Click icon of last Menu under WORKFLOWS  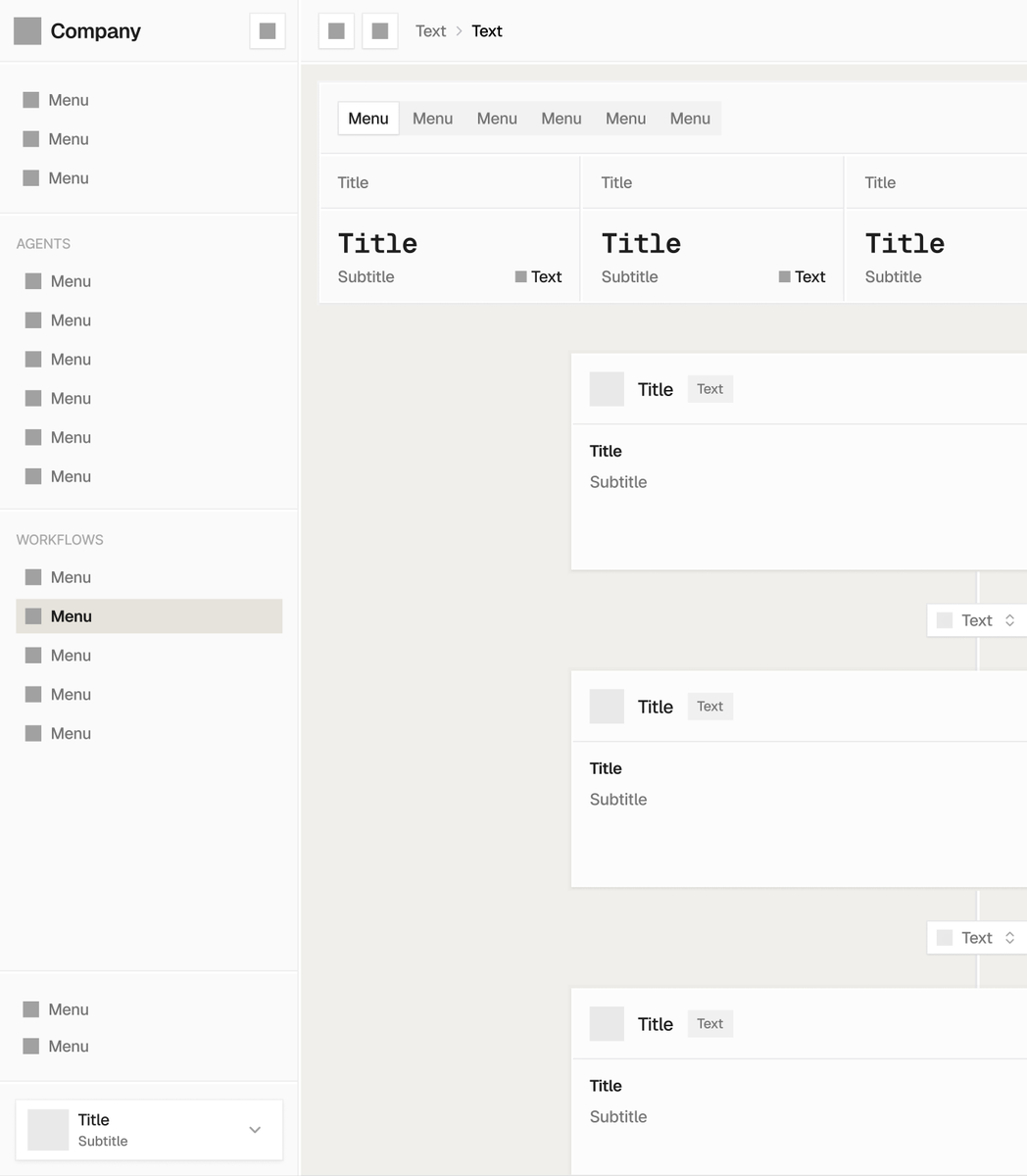tap(33, 733)
